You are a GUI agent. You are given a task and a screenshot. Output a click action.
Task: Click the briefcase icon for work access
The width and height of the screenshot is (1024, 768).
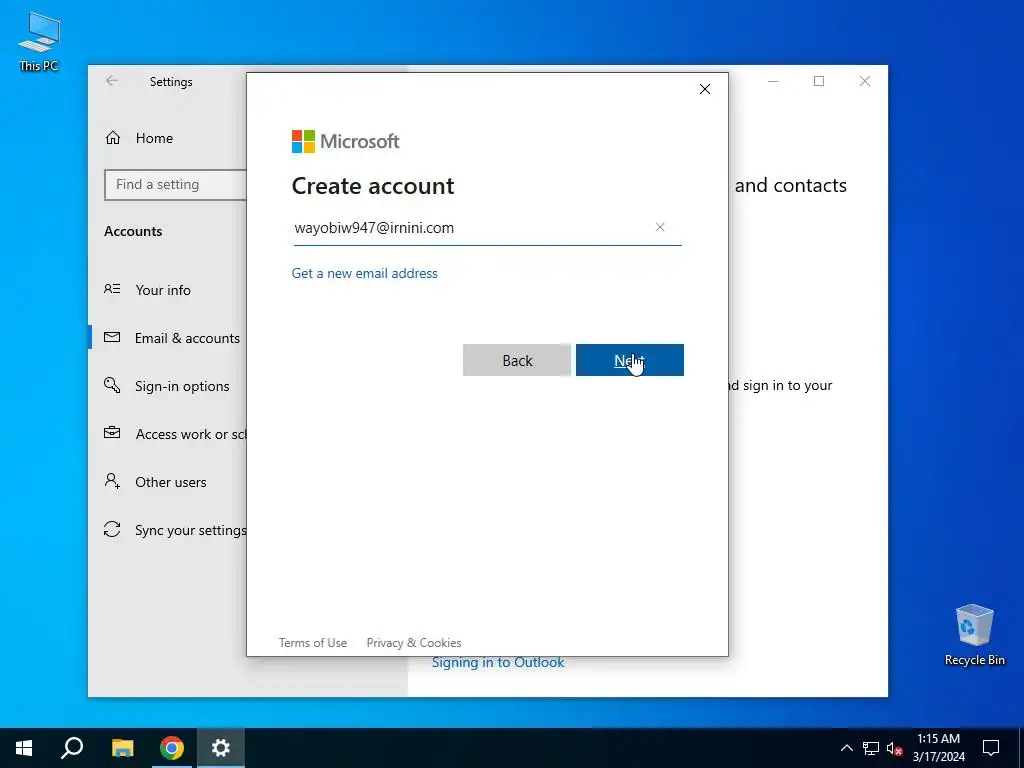coord(112,433)
